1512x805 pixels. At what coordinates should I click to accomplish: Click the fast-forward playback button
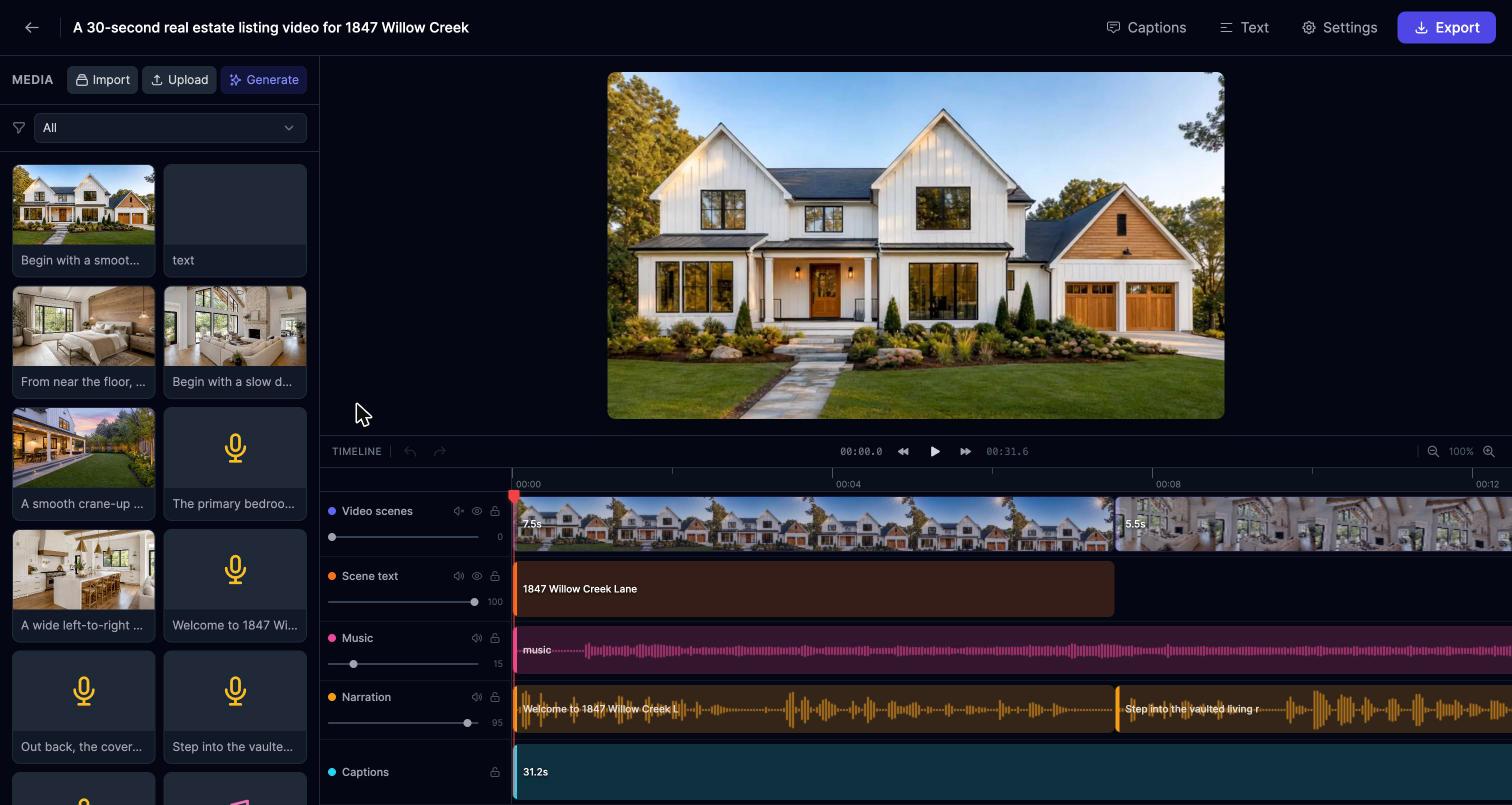coord(965,452)
